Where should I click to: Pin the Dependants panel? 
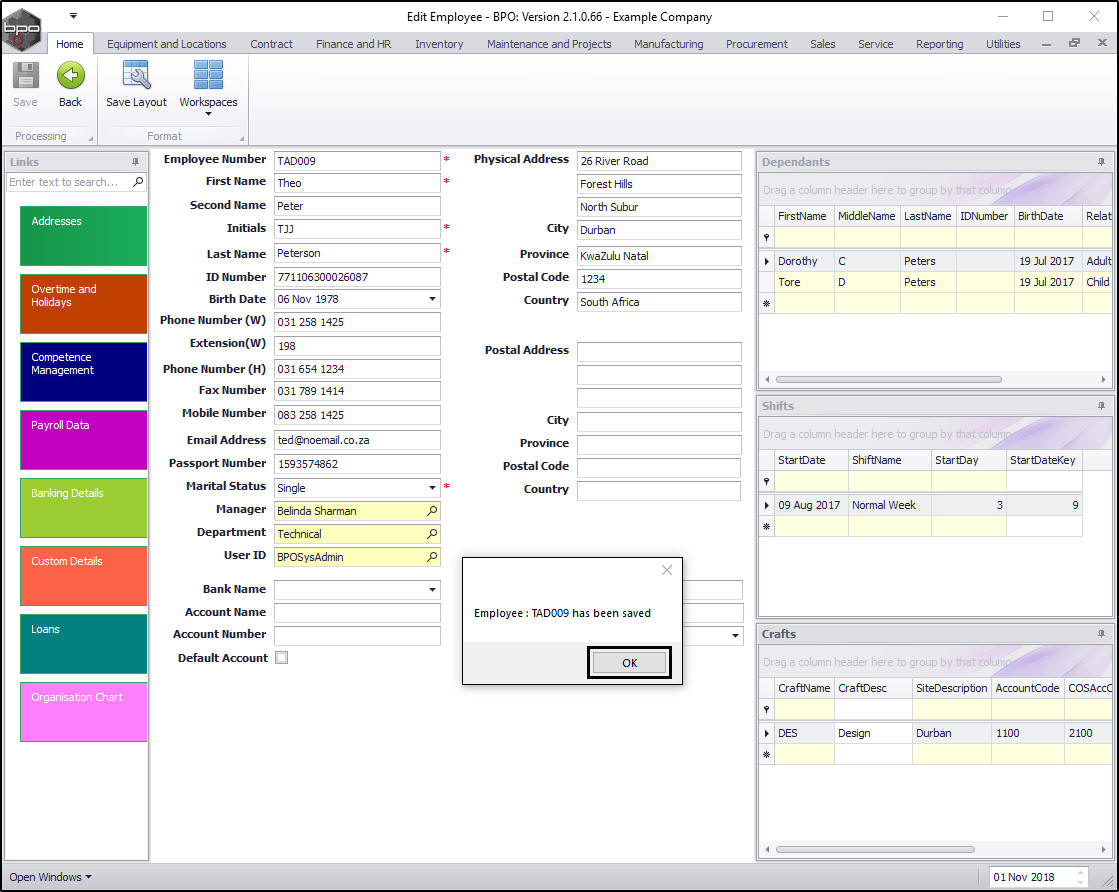pyautogui.click(x=1101, y=162)
